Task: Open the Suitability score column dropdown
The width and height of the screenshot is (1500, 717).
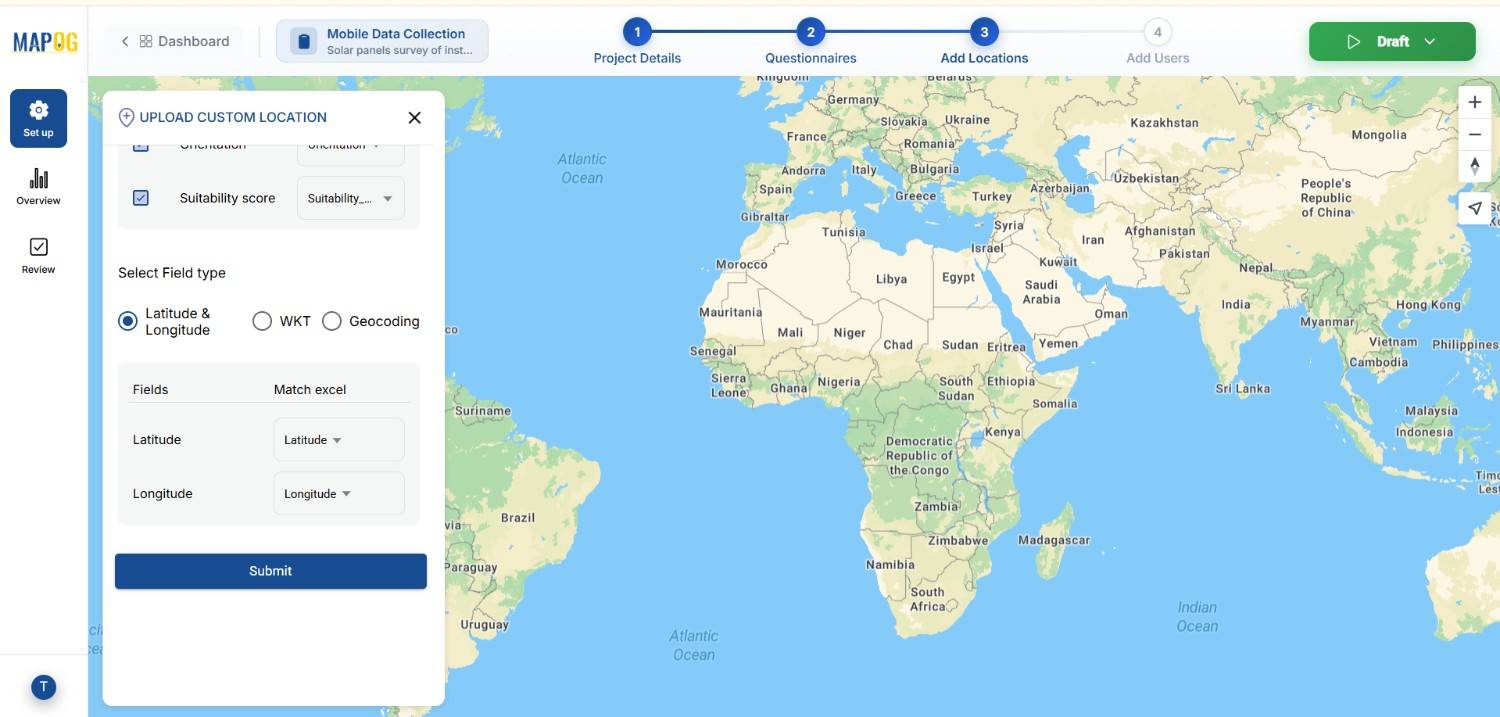Action: (x=350, y=198)
